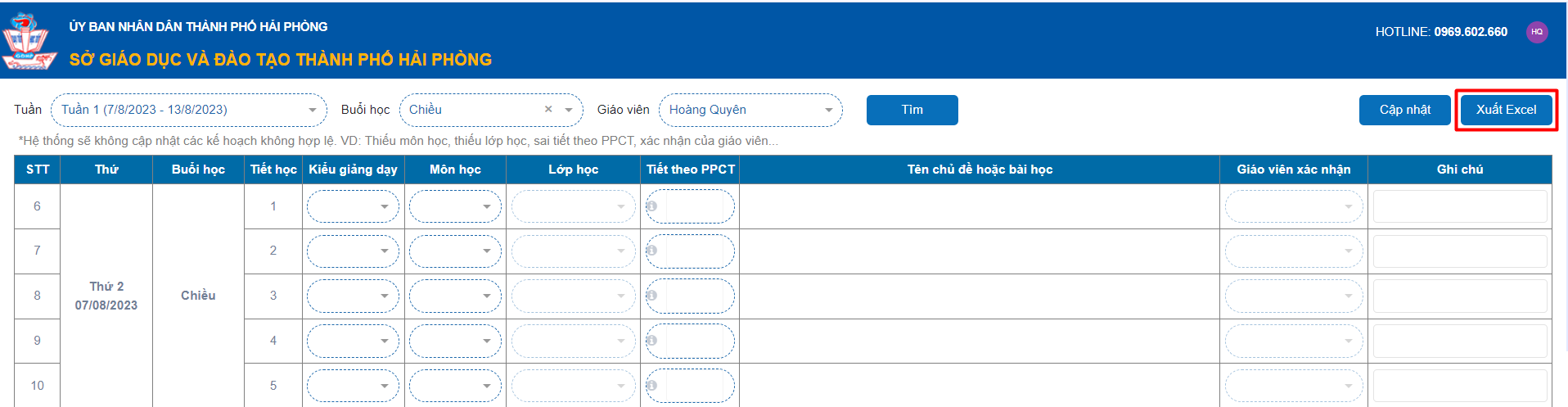1568x407 pixels.
Task: Choose Môn học dropdown in Tiết học 2 row
Action: pos(455,251)
